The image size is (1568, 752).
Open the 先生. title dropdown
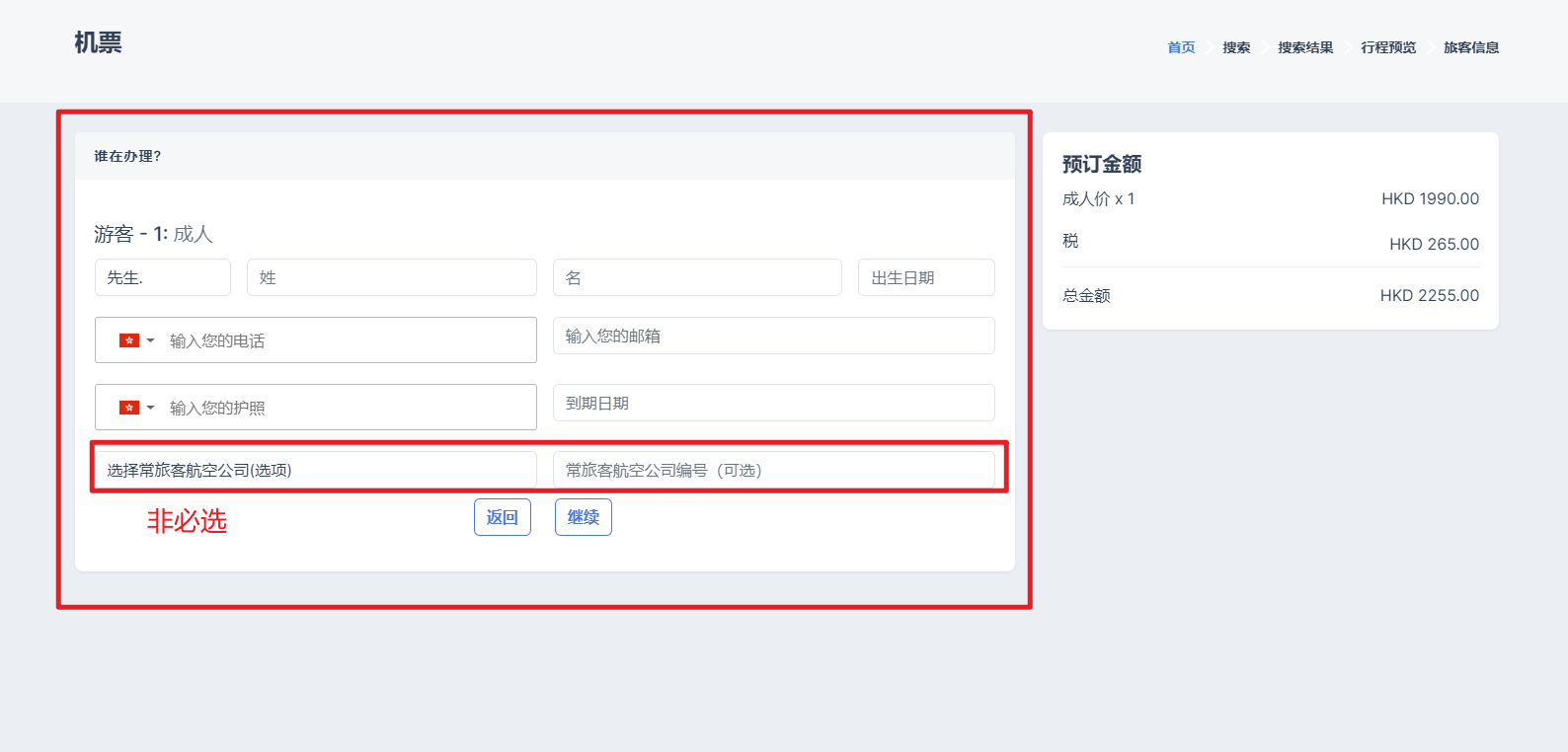(x=163, y=277)
